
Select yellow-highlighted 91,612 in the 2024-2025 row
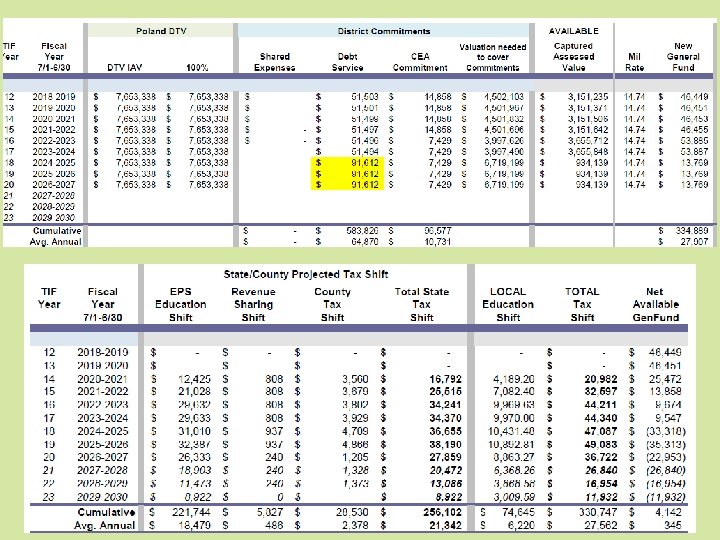coord(366,163)
